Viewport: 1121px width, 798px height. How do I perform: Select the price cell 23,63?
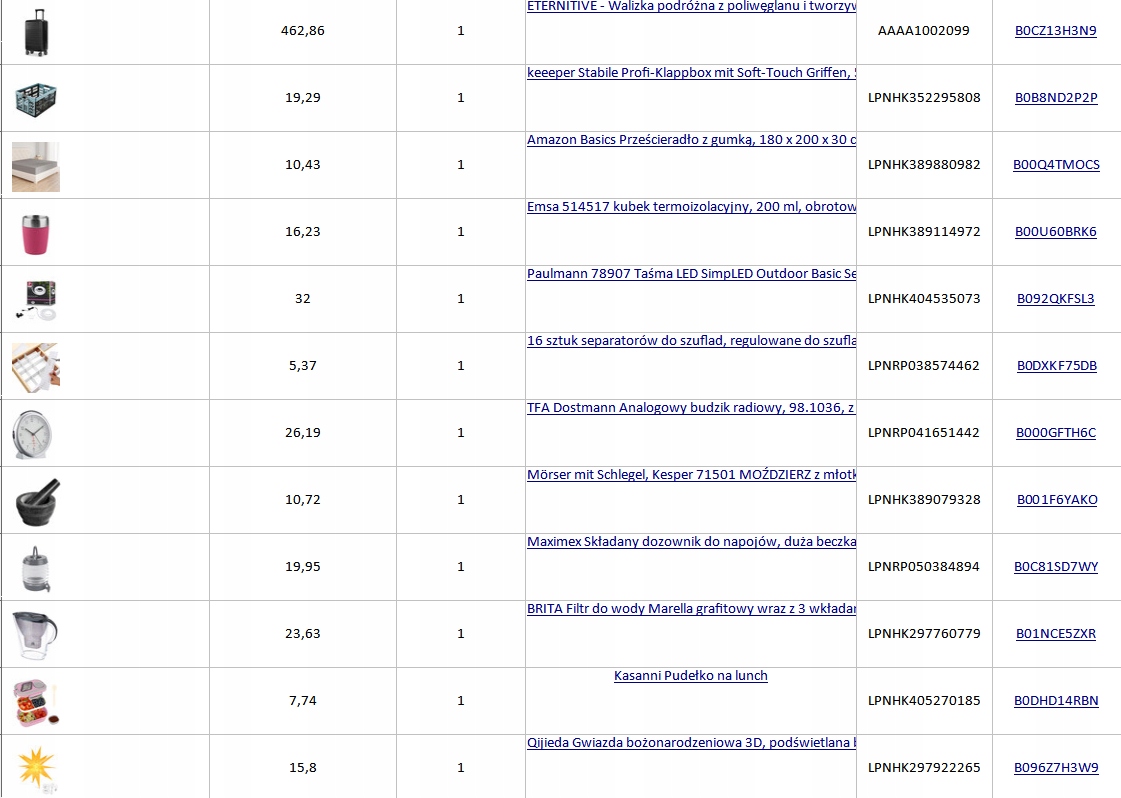tap(302, 634)
